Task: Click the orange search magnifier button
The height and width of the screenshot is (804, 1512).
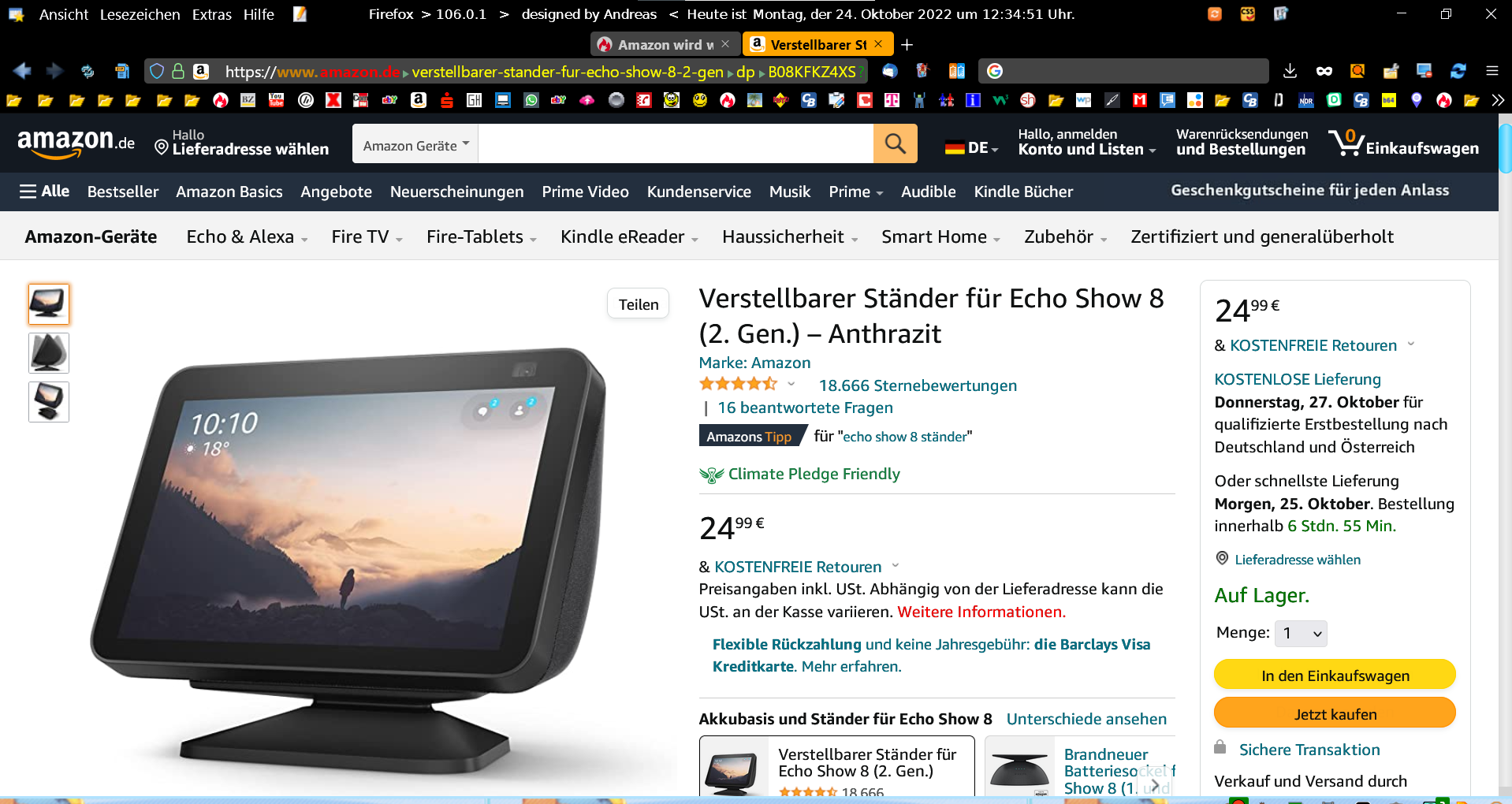Action: [895, 143]
